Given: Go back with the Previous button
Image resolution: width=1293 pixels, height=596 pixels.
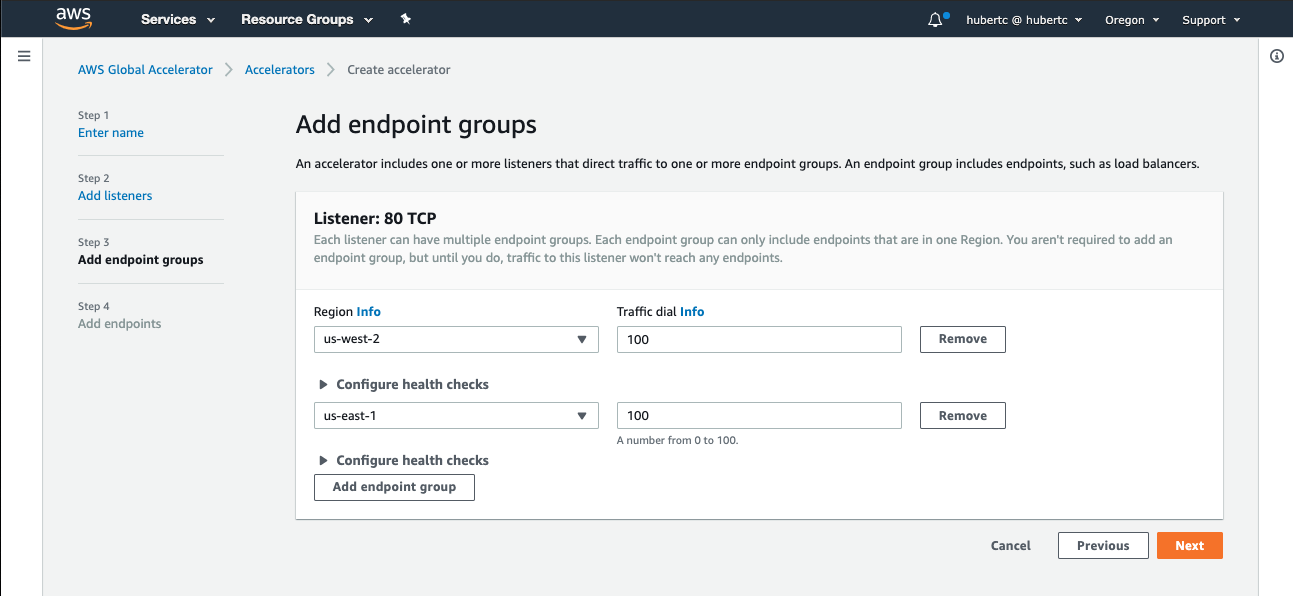Looking at the screenshot, I should 1103,546.
